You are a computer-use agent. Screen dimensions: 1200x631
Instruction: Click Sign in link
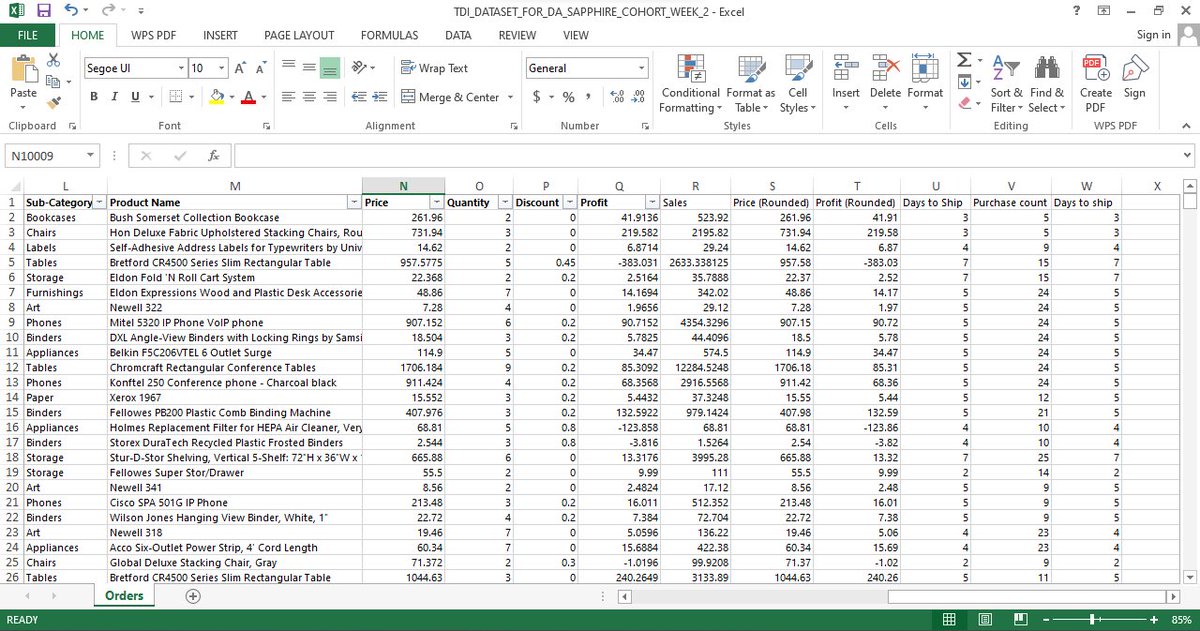pyautogui.click(x=1153, y=35)
